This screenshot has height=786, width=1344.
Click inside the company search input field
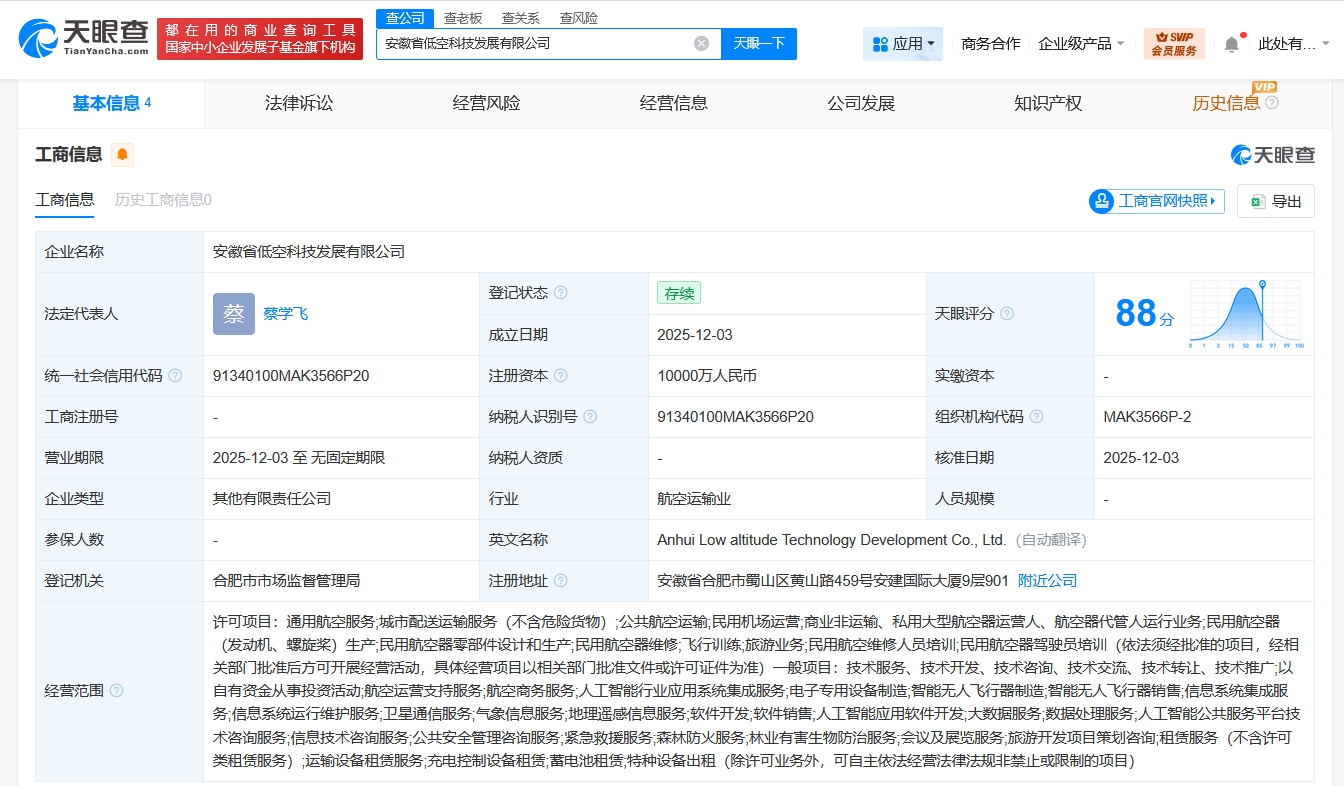click(x=540, y=44)
